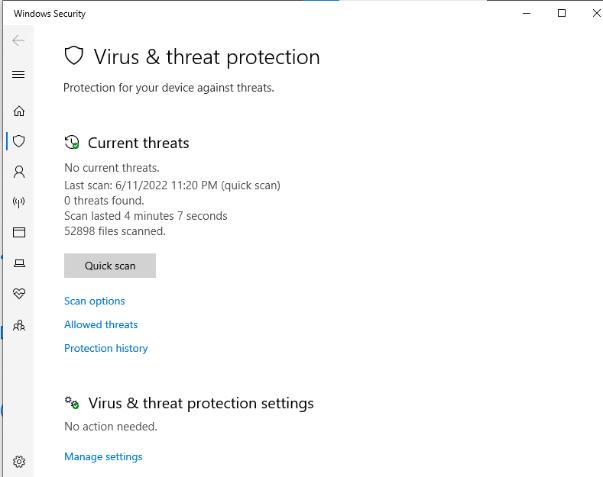Screen dimensions: 603x477
Task: Open the Protection history link
Action: (x=106, y=349)
